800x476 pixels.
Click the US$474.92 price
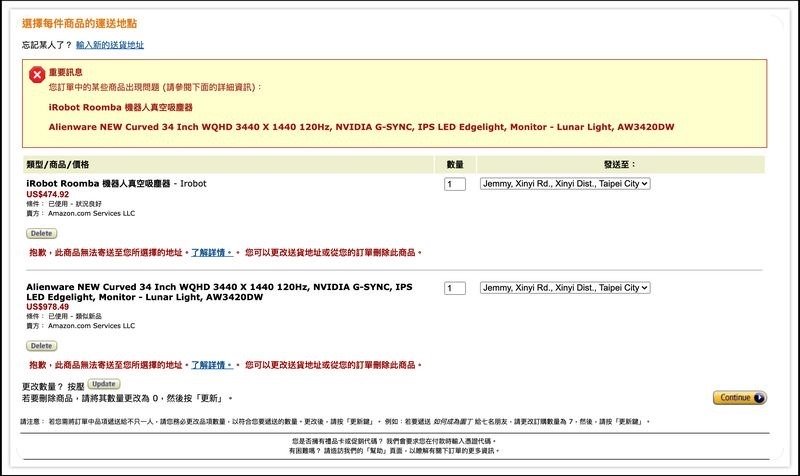[47, 194]
